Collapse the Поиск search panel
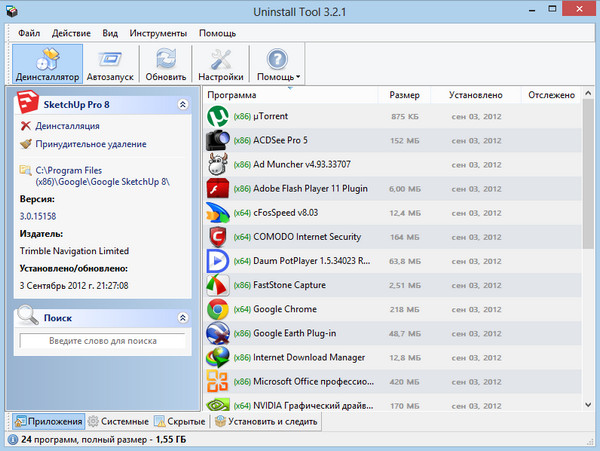Viewport: 600px width, 451px height. [183, 317]
